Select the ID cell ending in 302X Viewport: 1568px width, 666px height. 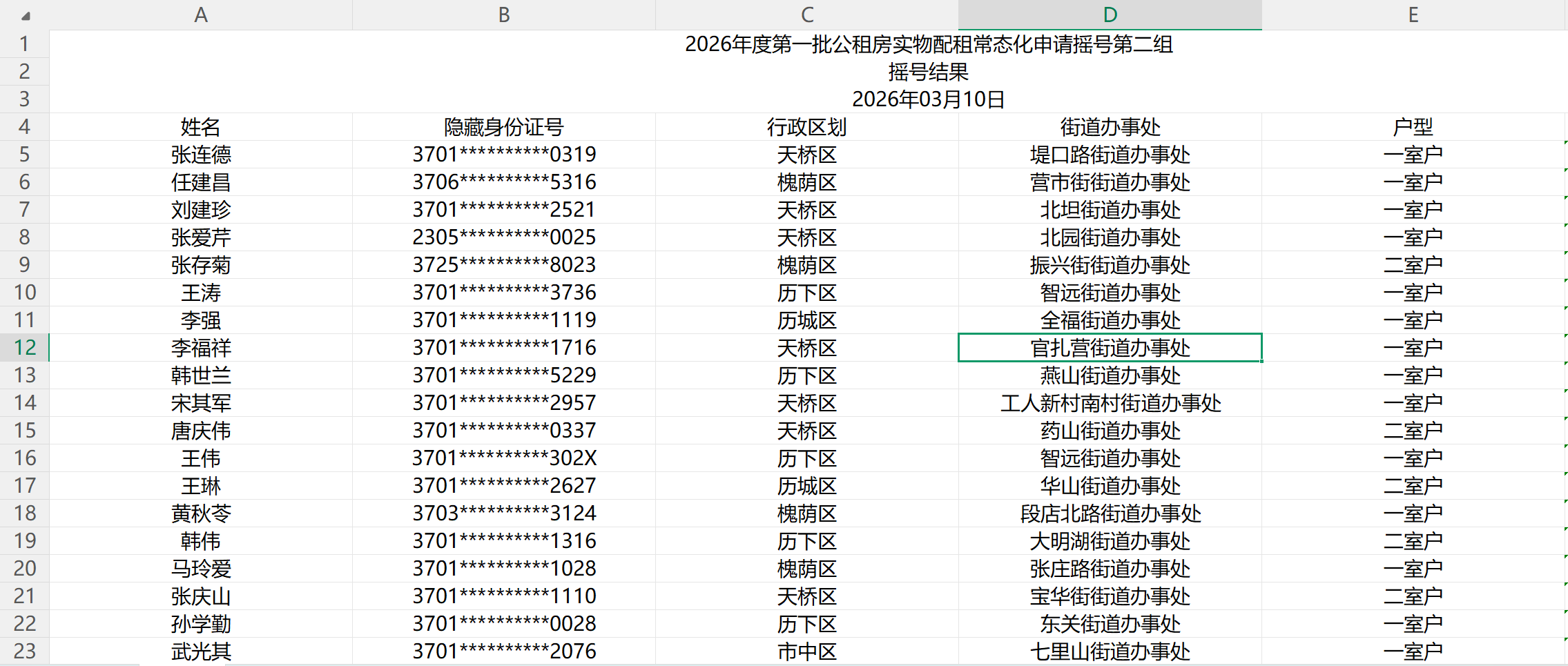coord(504,458)
